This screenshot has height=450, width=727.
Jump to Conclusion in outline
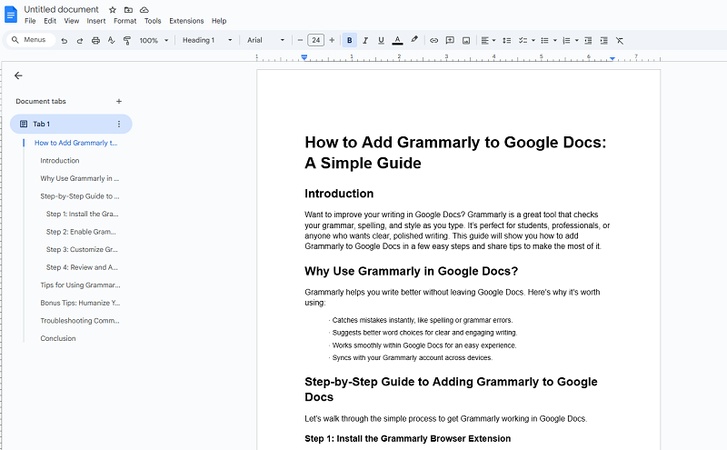(58, 338)
